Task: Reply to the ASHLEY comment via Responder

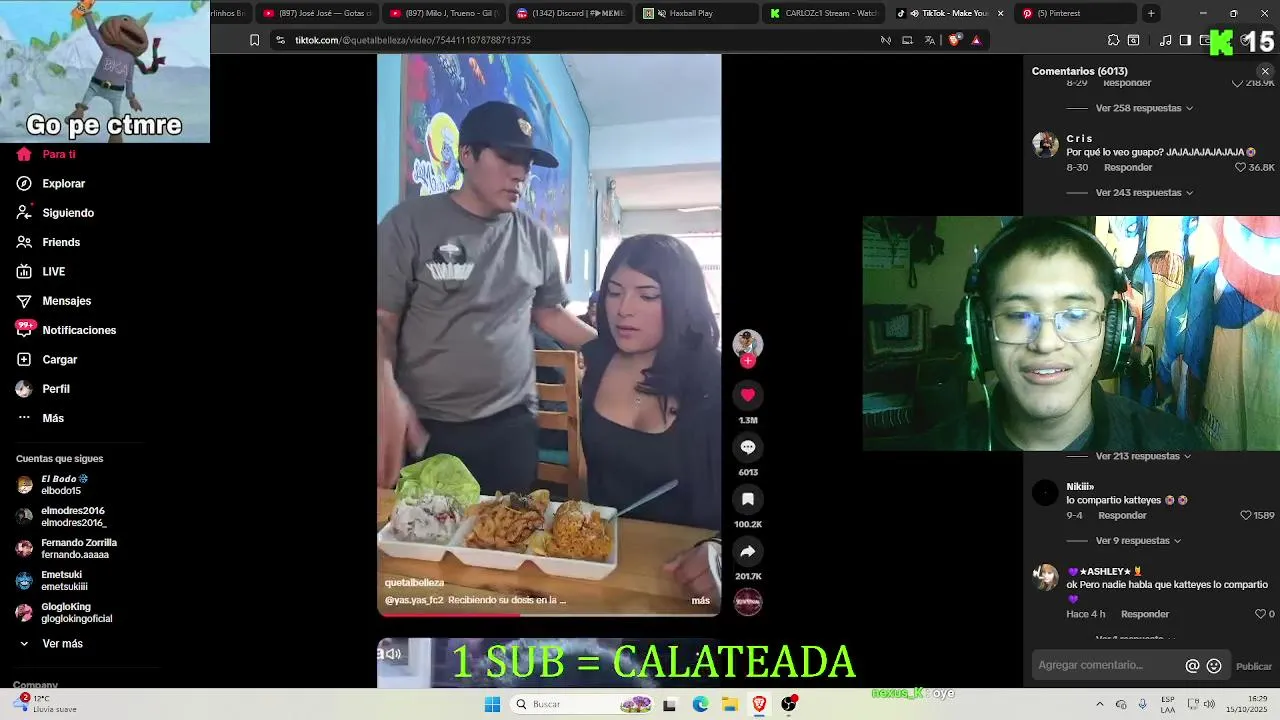Action: (x=1145, y=614)
